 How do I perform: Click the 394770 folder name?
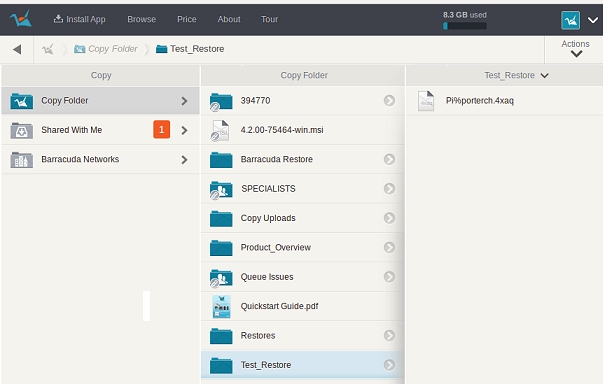[255, 101]
